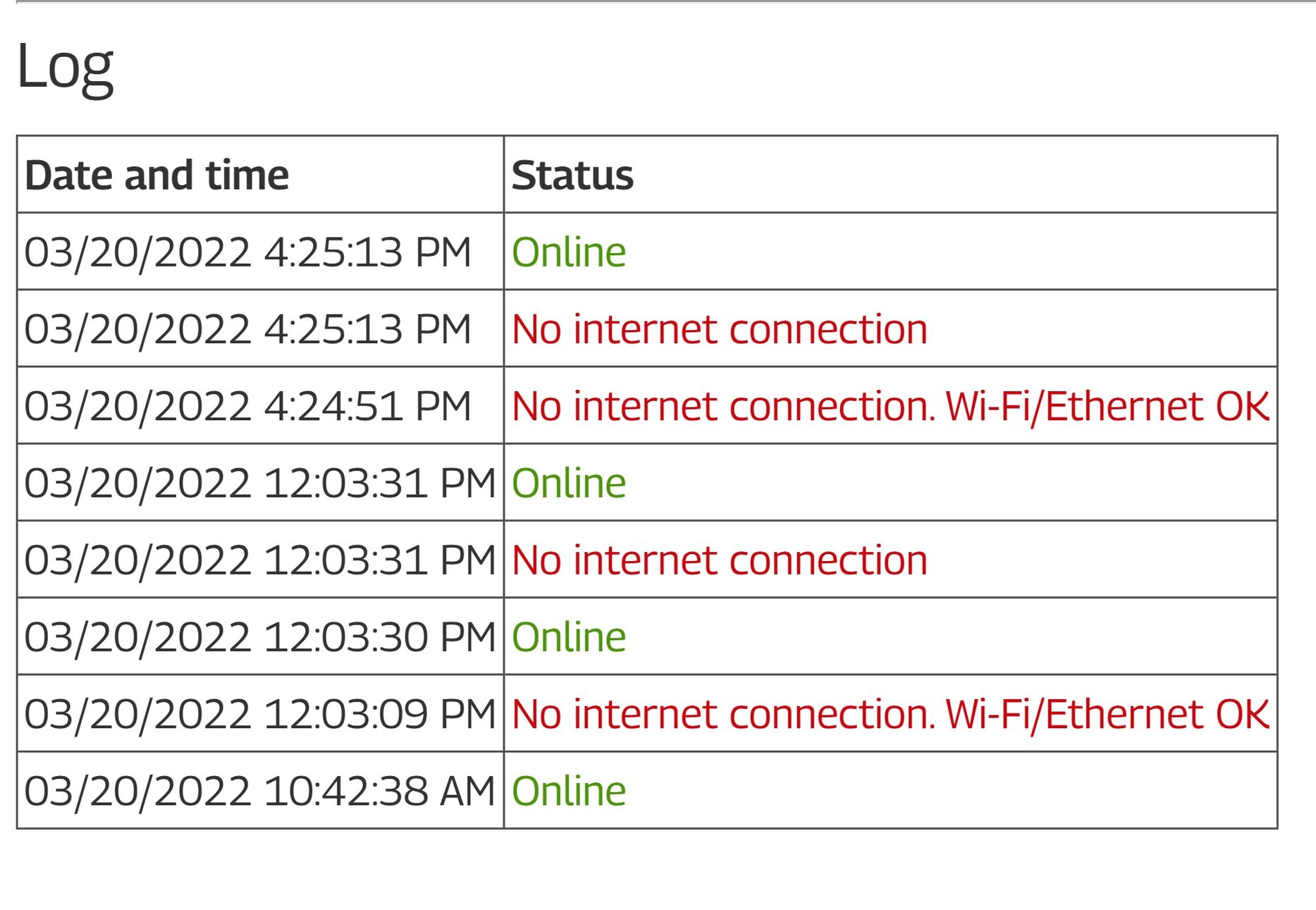Click the 12:03:31 PM timestamp beside Online

[259, 483]
